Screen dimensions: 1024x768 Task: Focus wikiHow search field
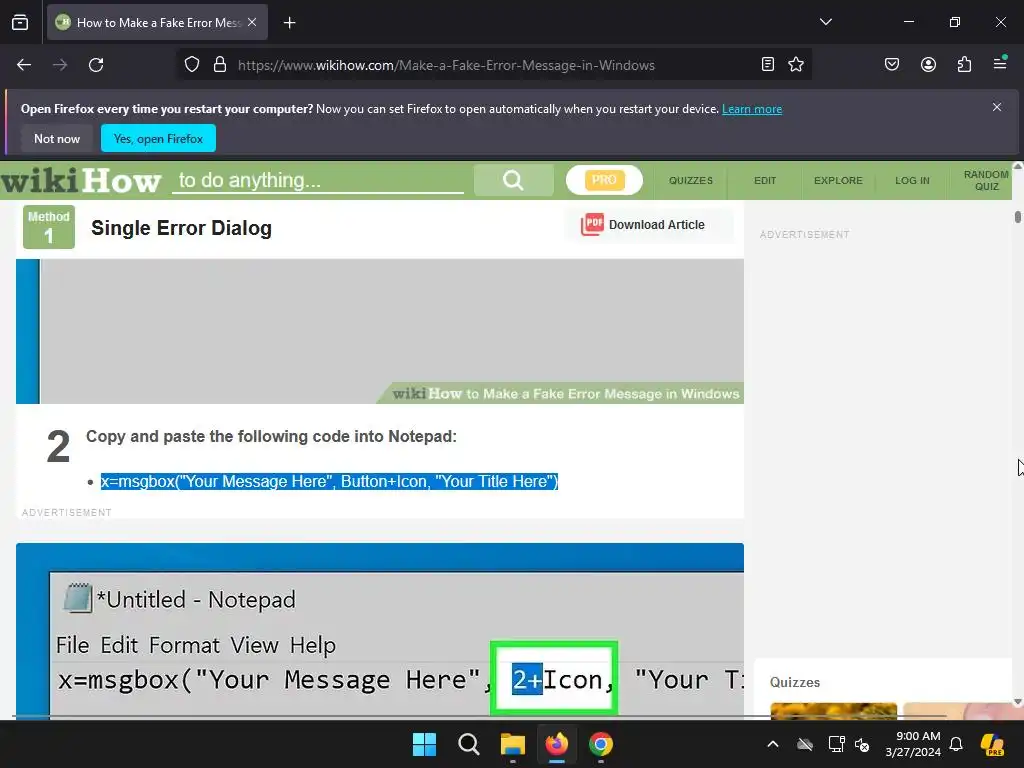pos(318,180)
